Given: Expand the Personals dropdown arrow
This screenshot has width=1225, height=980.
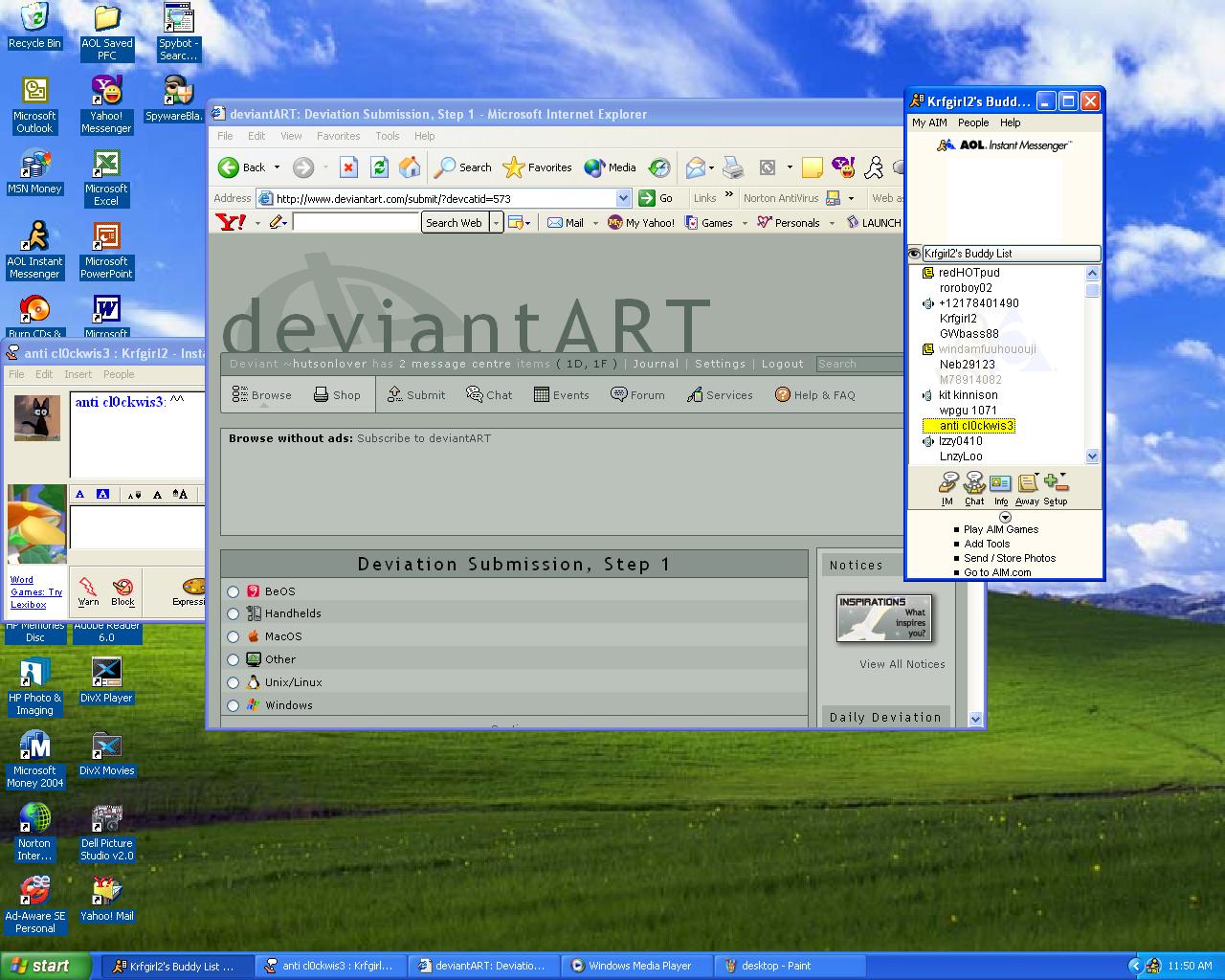Looking at the screenshot, I should coord(832,223).
